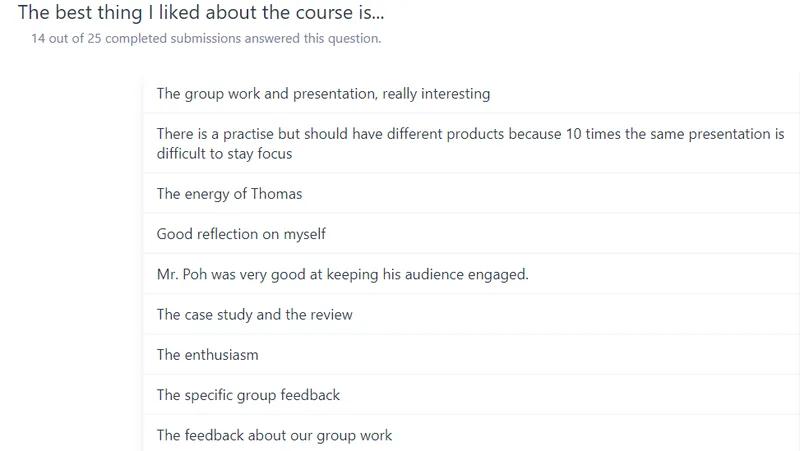The image size is (800, 451).
Task: Select 'The case study and the review' row
Action: point(471,314)
